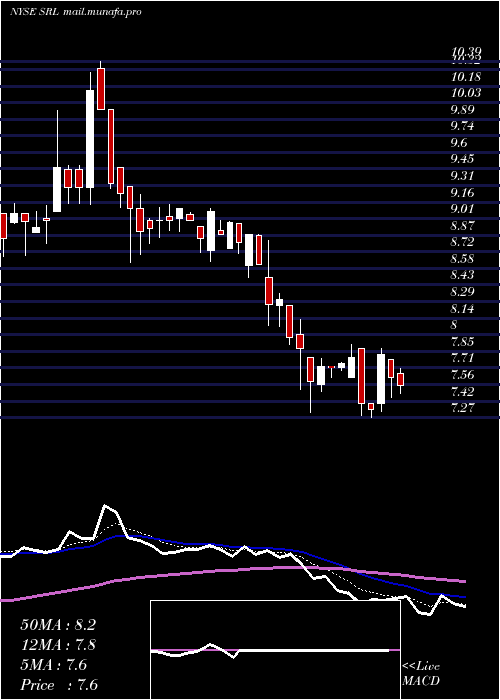This screenshot has height=700, width=500.
Task: Click the 'Price : 7.6' legend text
Action: 59,685
